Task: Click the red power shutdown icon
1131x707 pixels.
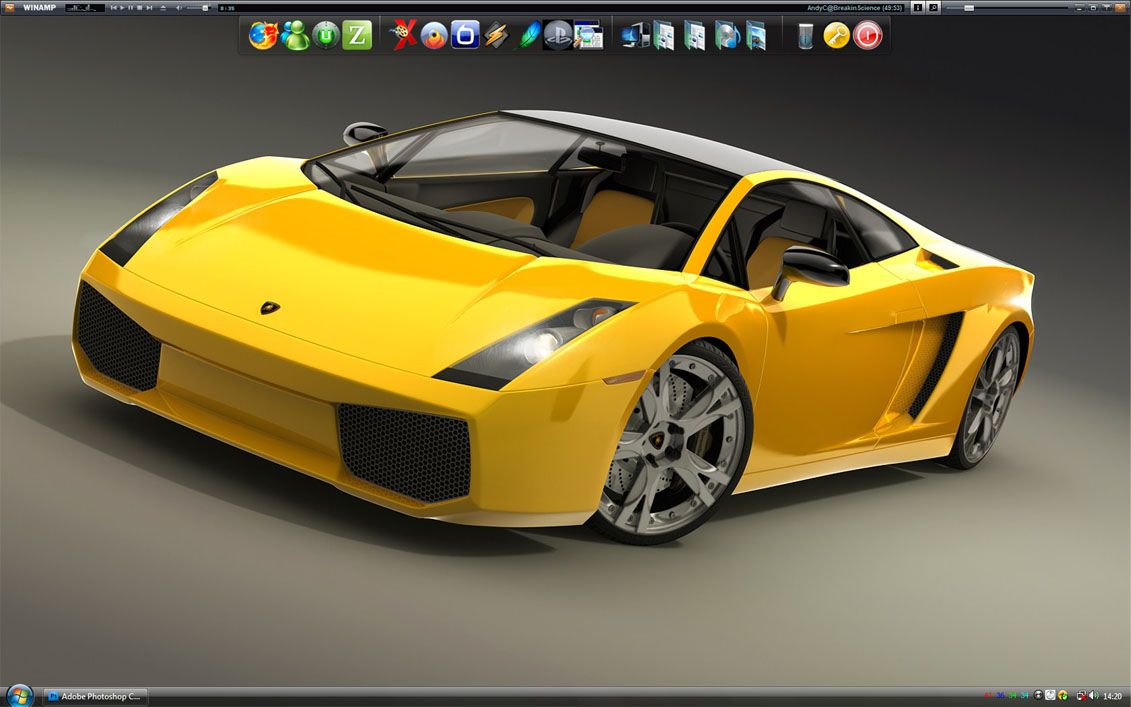Action: coord(868,35)
